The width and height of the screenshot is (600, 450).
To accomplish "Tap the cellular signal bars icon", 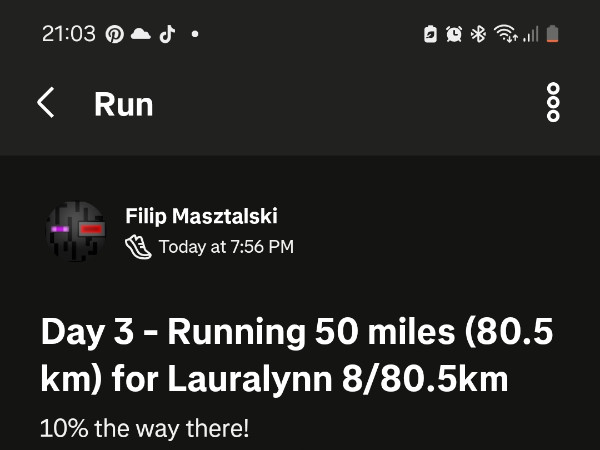I will tap(531, 34).
